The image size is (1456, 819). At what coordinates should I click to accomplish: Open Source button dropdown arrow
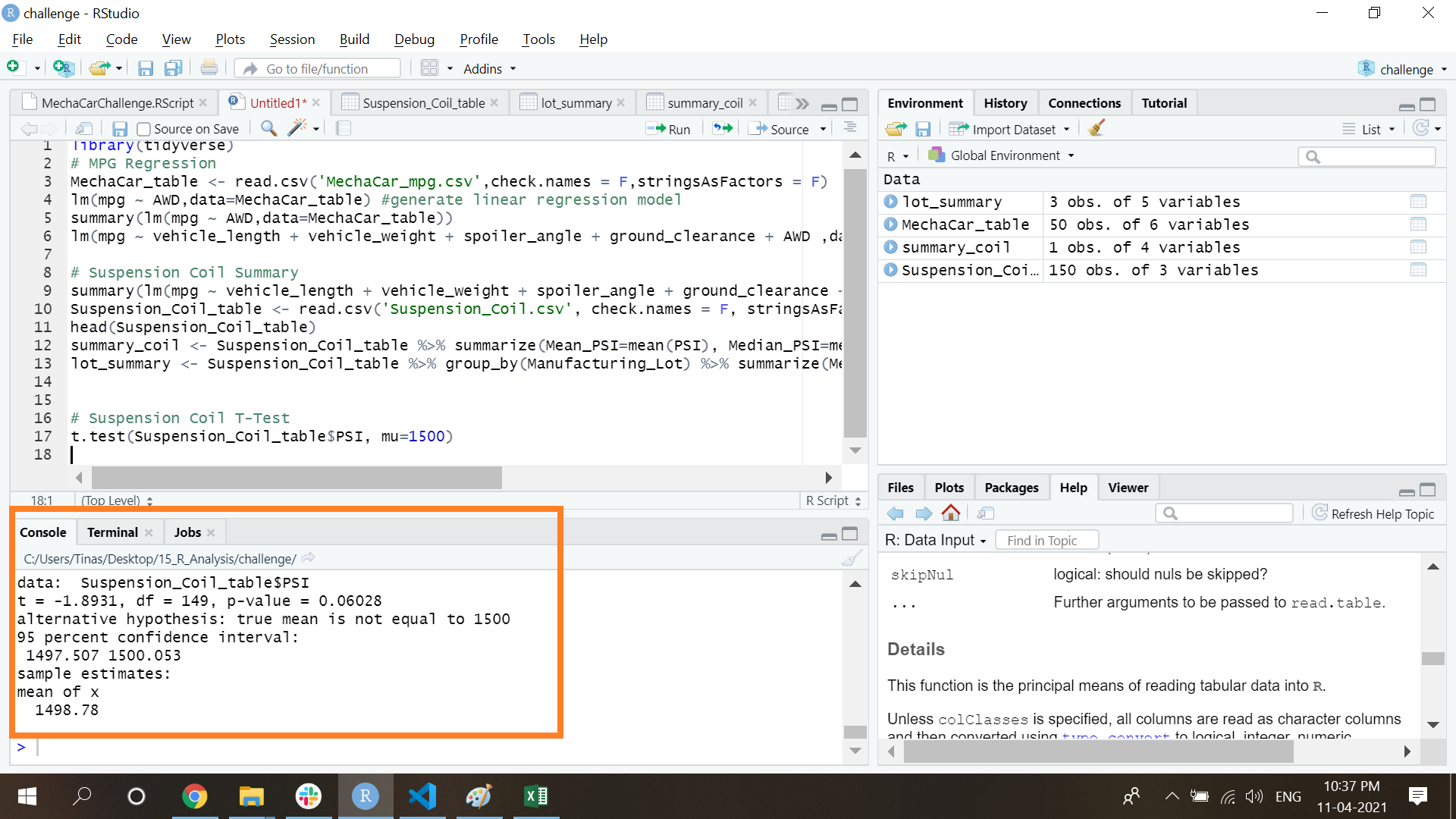click(823, 129)
